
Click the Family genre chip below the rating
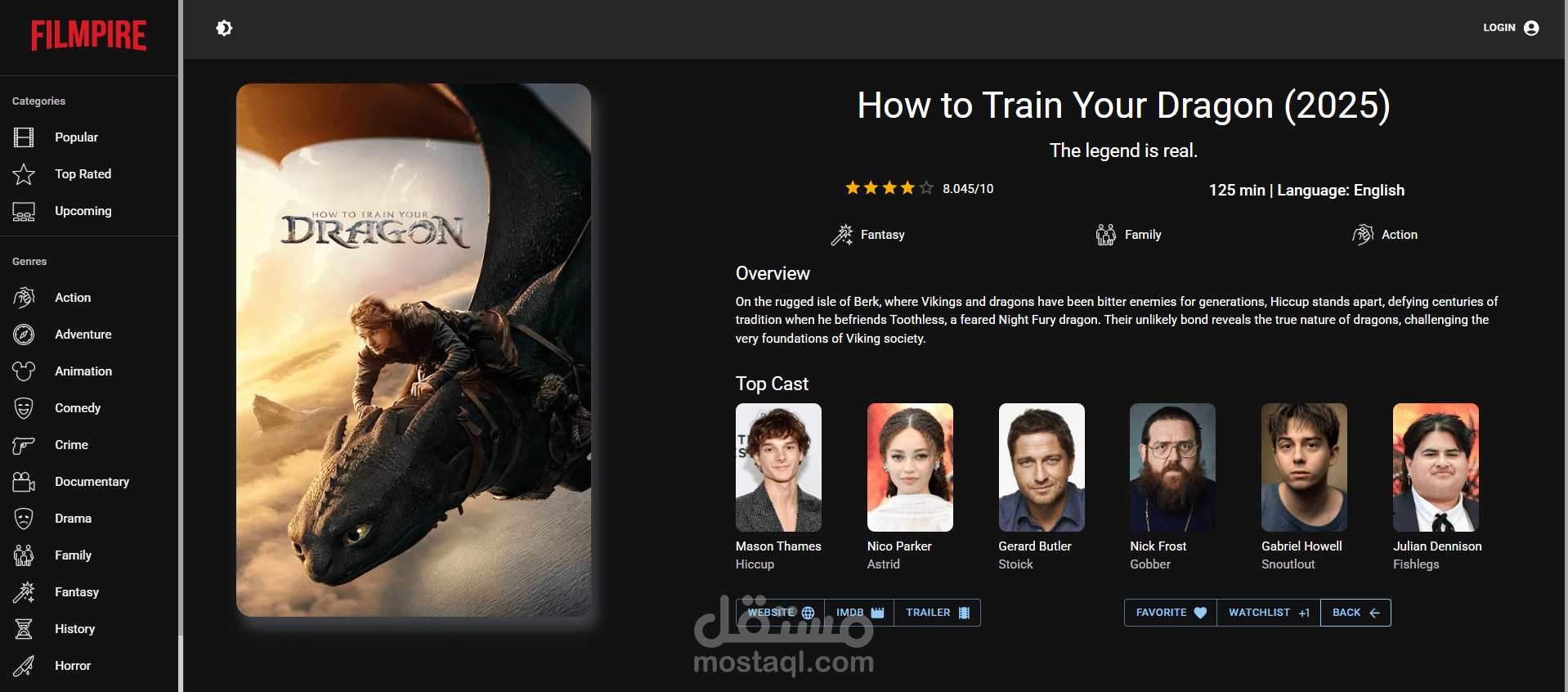[1128, 235]
